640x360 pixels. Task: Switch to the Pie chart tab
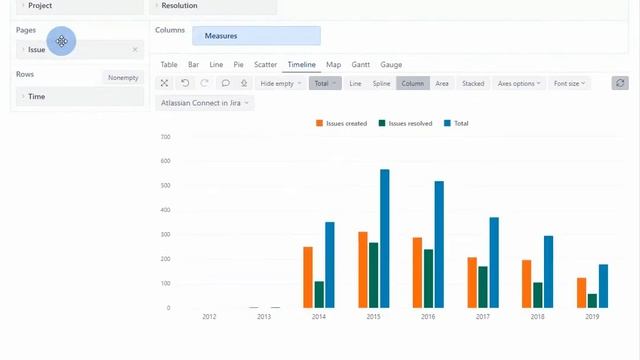(238, 64)
